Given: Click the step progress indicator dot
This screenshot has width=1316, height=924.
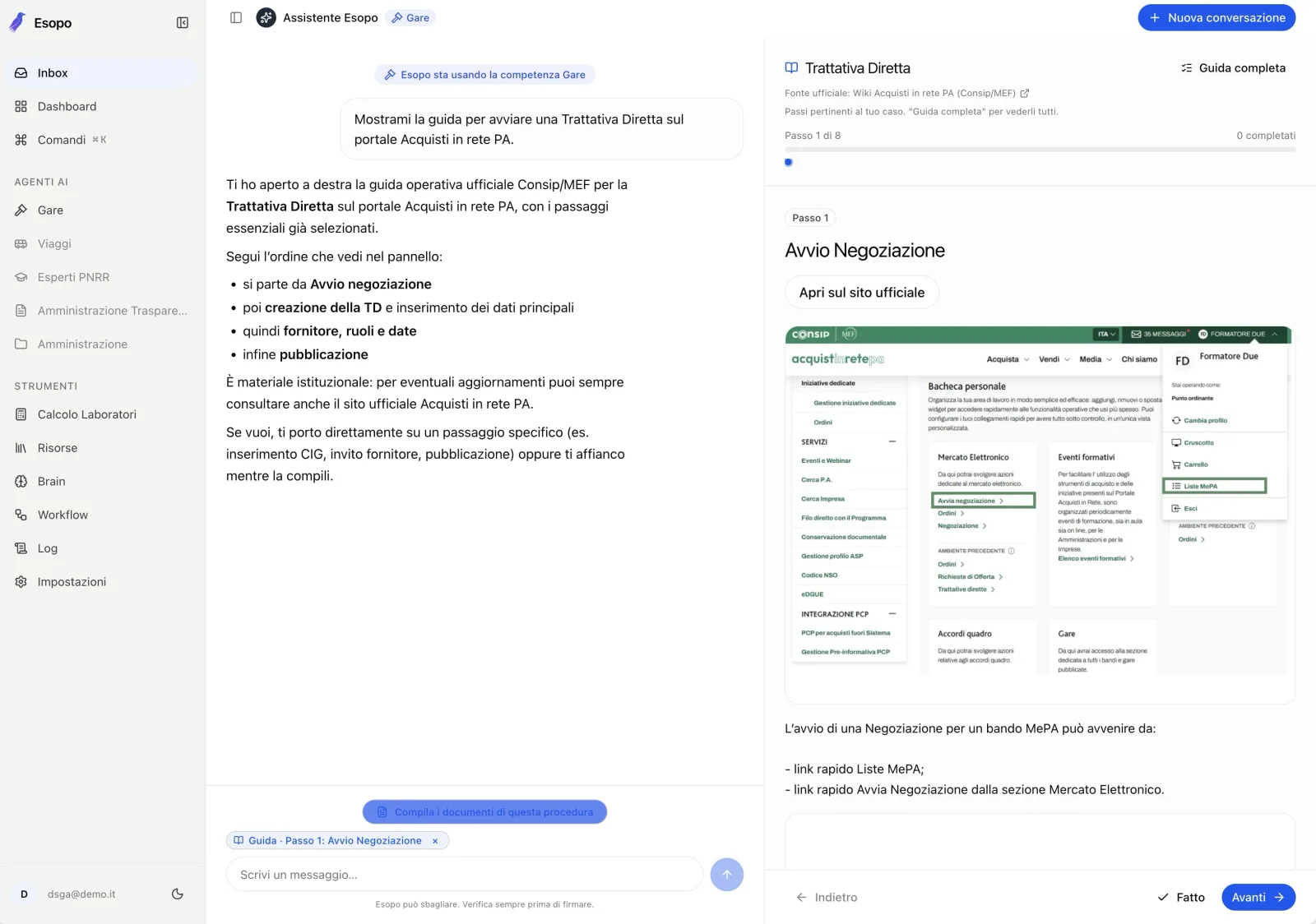Looking at the screenshot, I should click(x=789, y=163).
